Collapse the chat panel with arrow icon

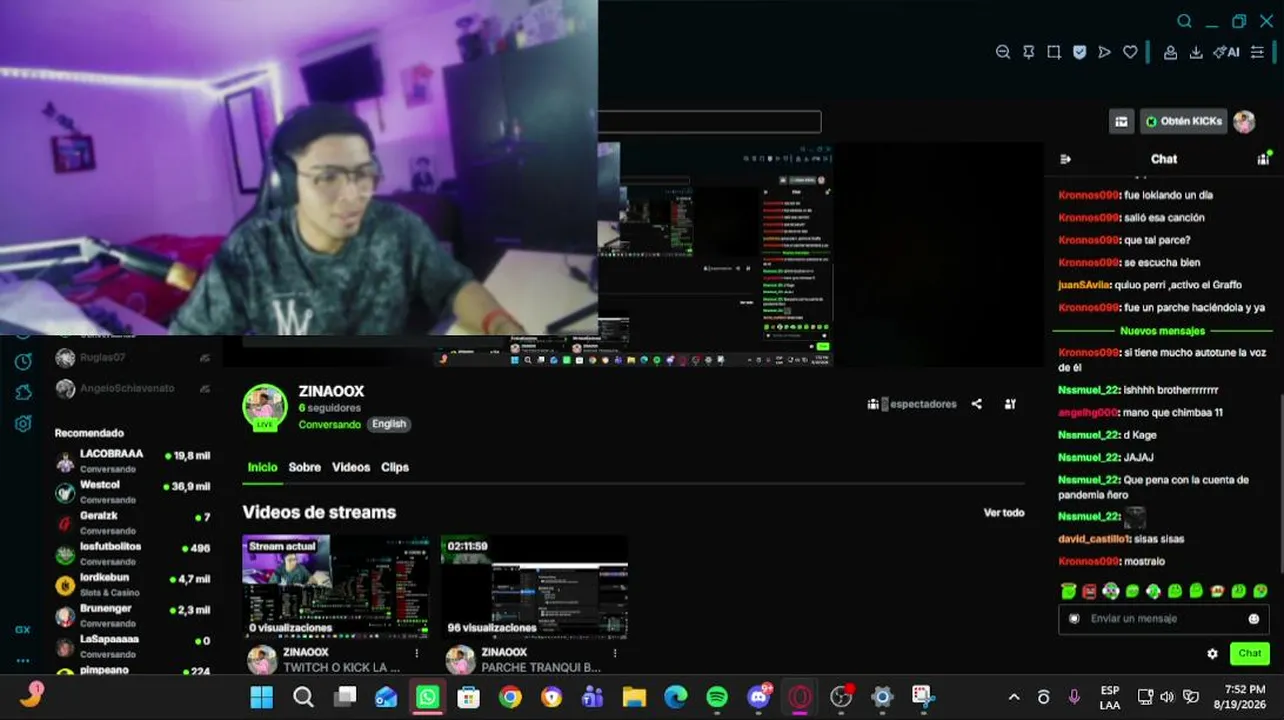pyautogui.click(x=1065, y=159)
